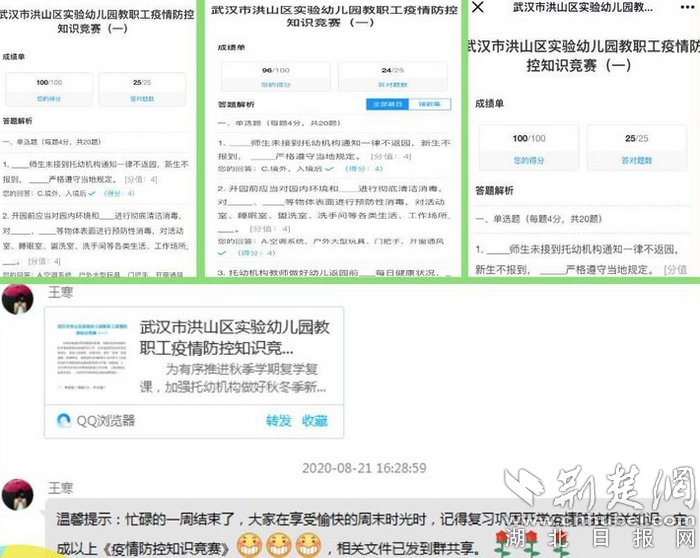Screen dimensions: 700x558
Task: Click the answer C.境外、入境后 in the left panel
Action: [x=62, y=193]
